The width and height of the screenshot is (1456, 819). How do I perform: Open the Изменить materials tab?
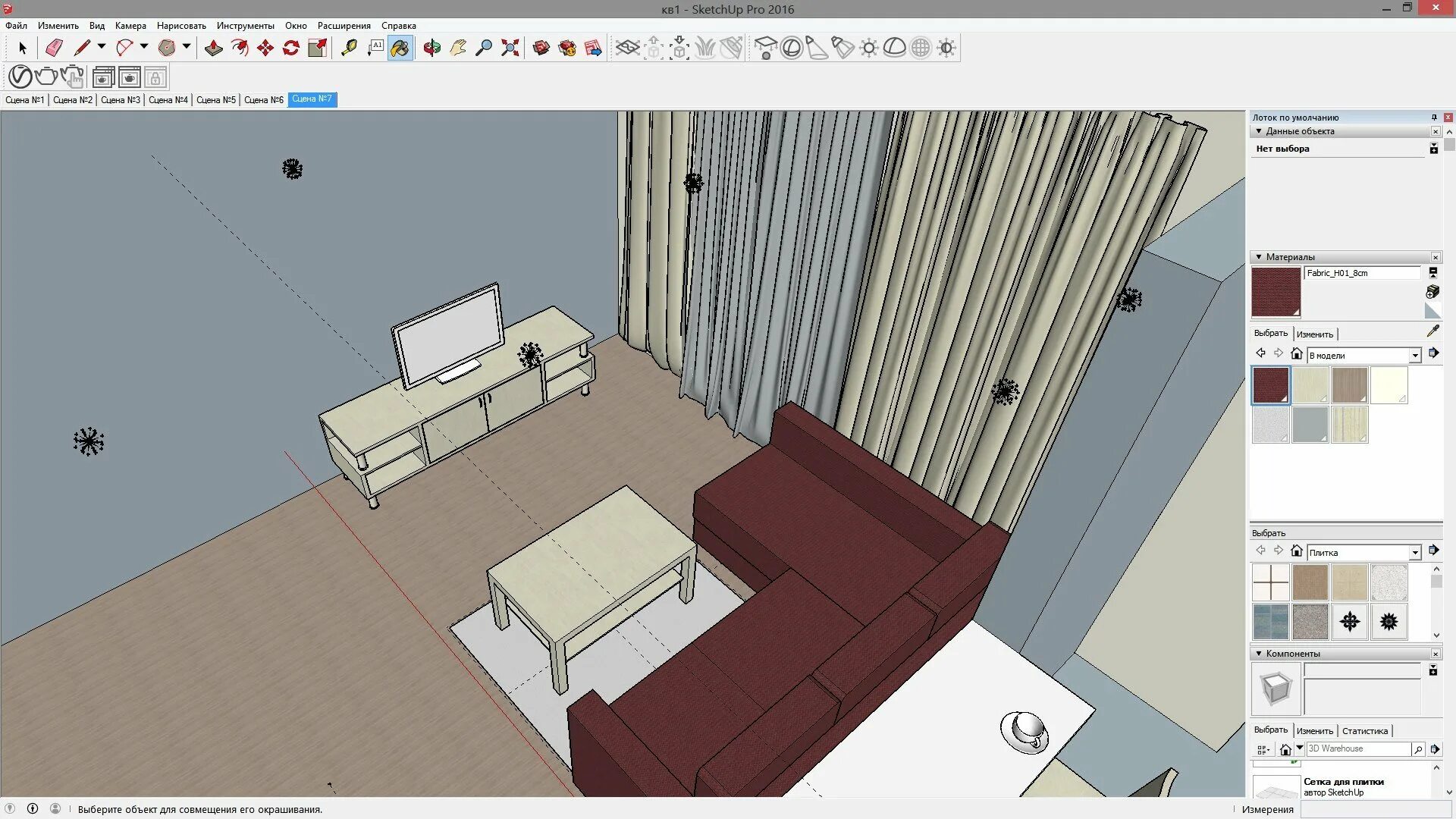(x=1314, y=334)
